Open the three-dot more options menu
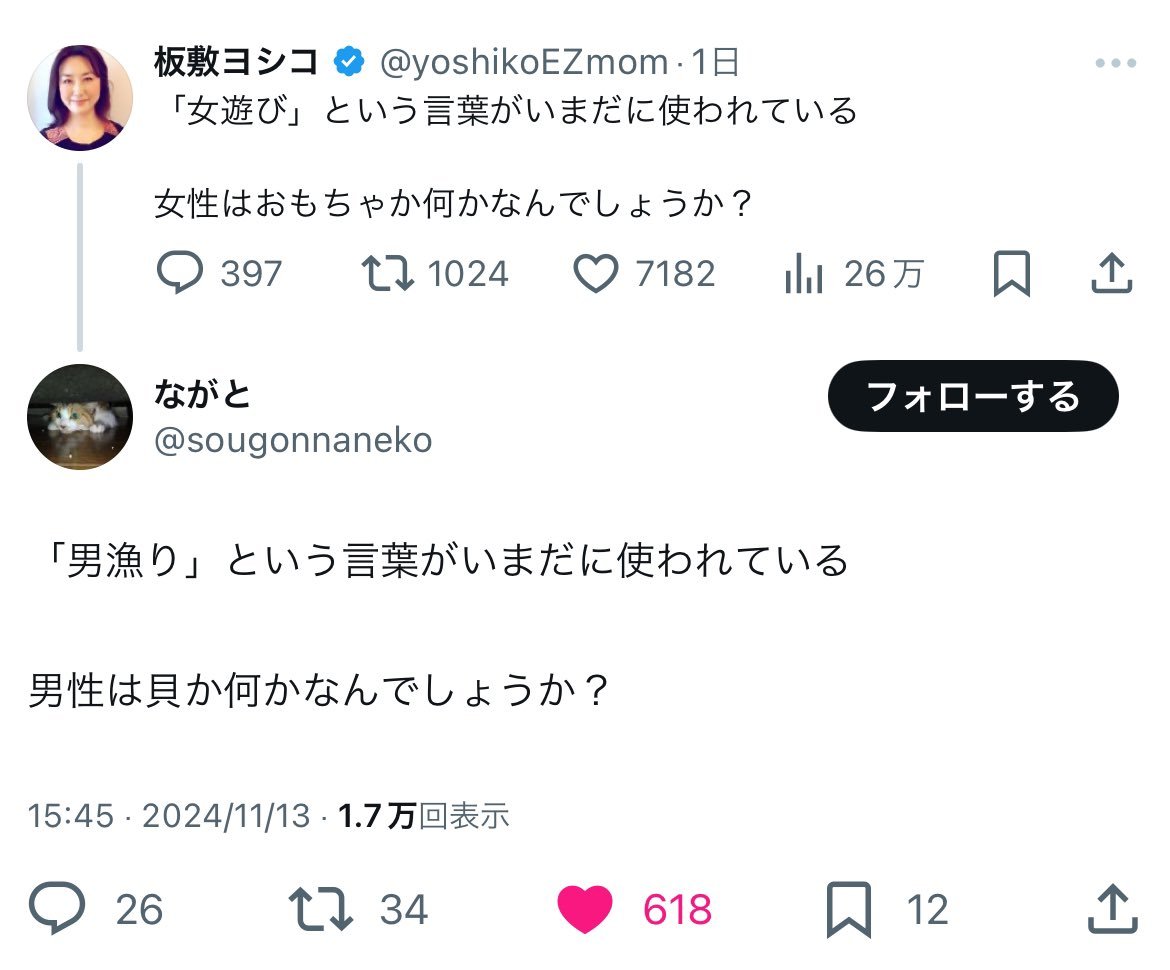 click(x=1115, y=63)
